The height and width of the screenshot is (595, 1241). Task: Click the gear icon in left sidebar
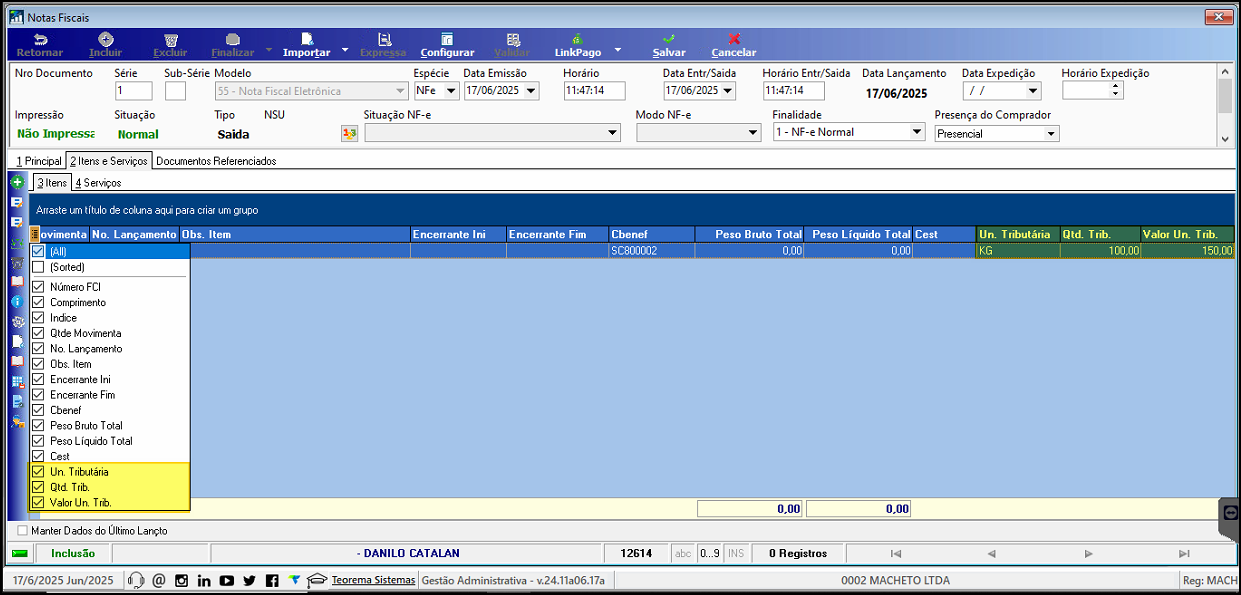coord(17,321)
